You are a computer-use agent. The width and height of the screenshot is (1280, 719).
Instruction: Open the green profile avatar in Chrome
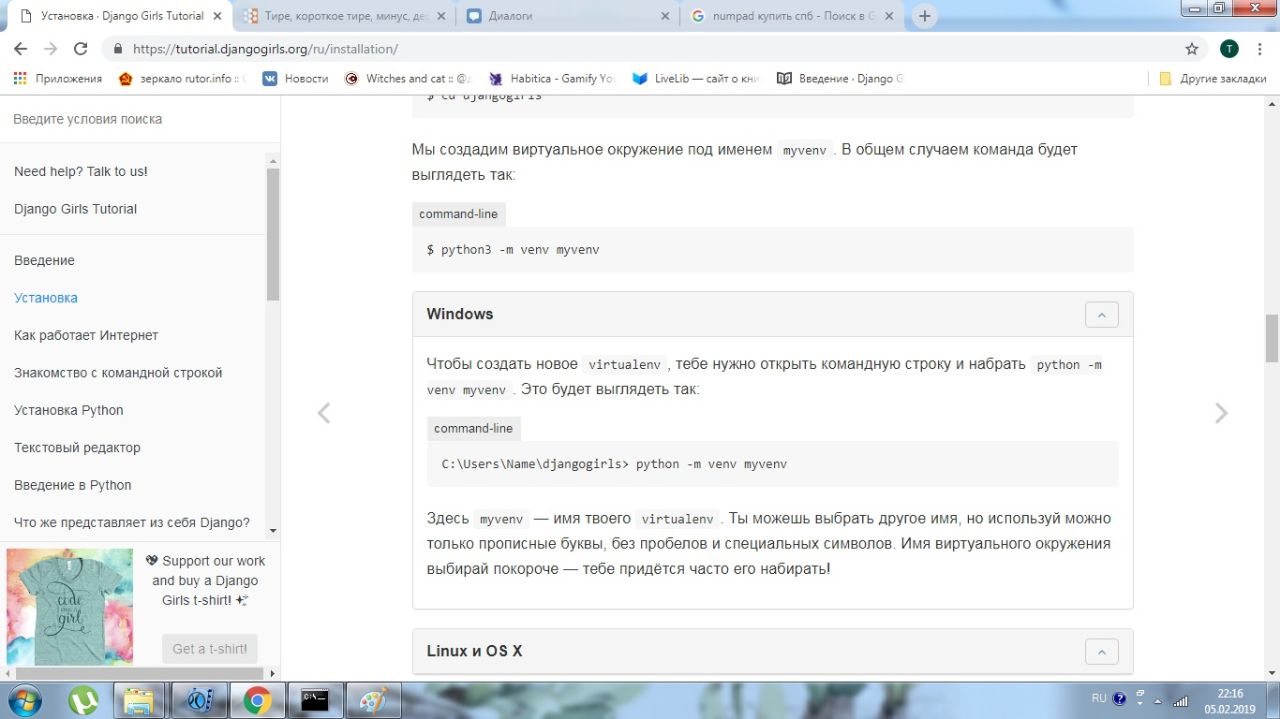point(1229,49)
